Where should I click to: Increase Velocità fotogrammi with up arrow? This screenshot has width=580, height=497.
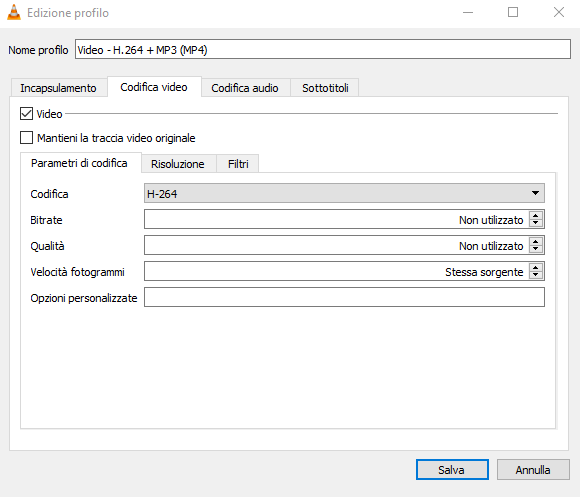click(536, 267)
